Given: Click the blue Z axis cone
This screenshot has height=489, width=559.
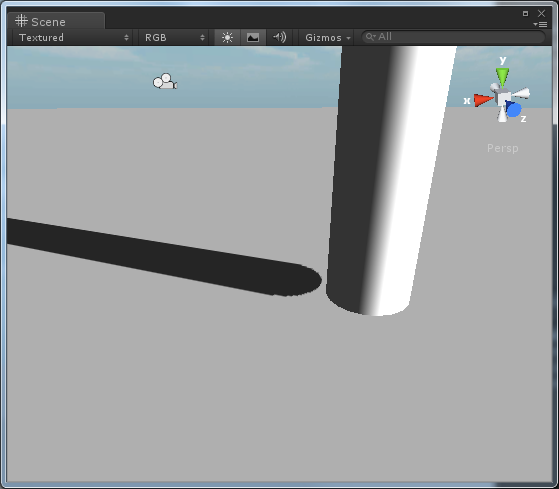Looking at the screenshot, I should tap(513, 109).
